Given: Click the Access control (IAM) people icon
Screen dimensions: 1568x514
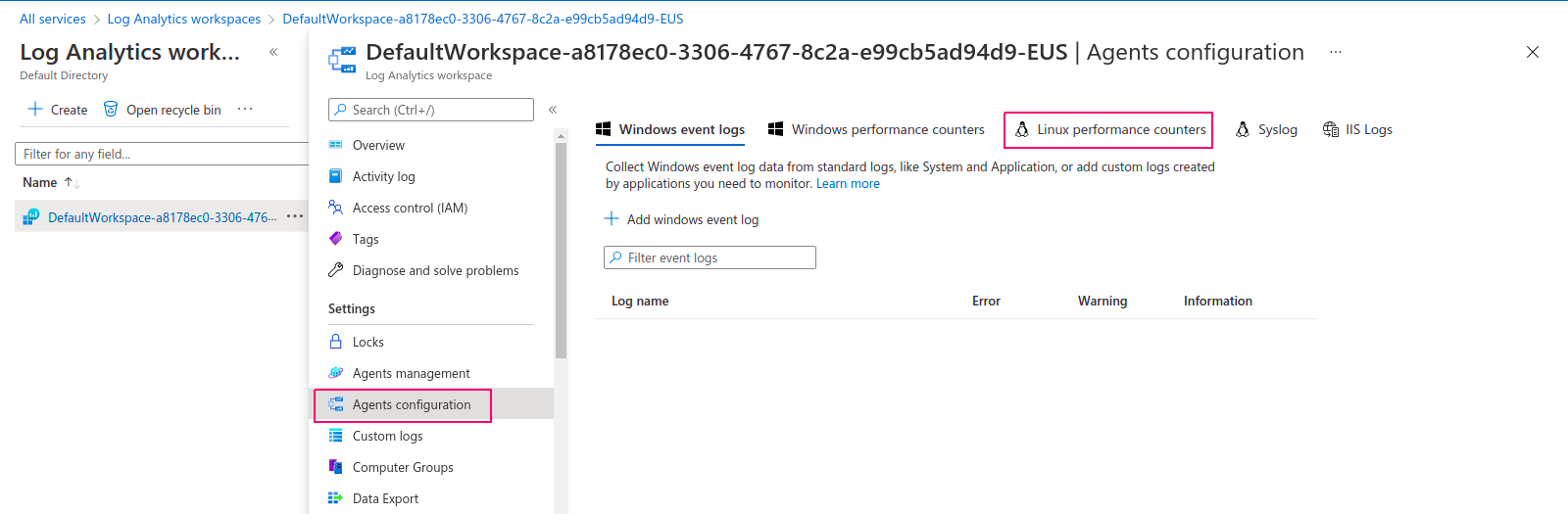Looking at the screenshot, I should 335,208.
